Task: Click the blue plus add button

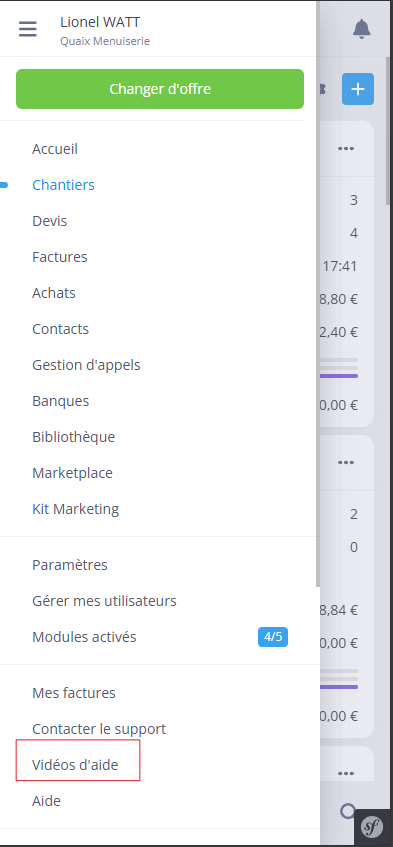Action: 358,89
